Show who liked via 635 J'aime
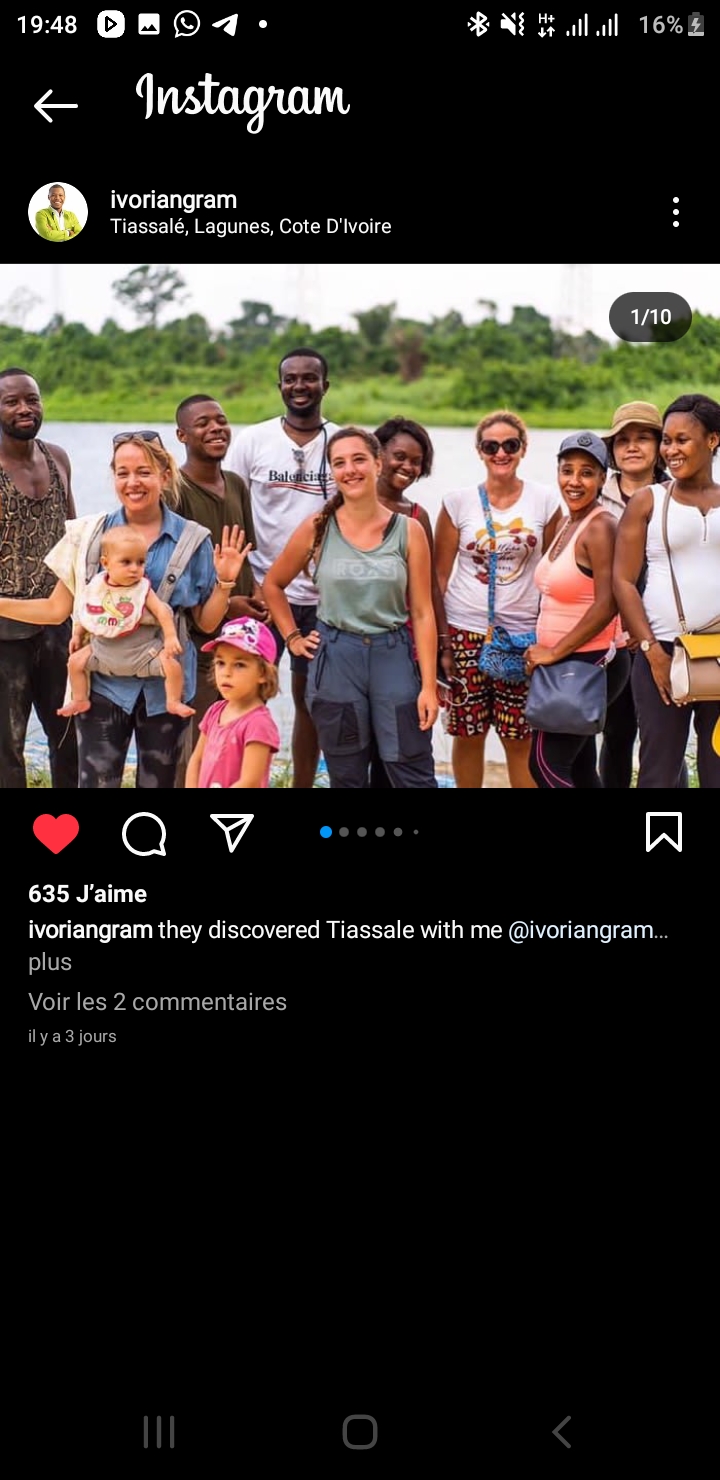 point(87,894)
